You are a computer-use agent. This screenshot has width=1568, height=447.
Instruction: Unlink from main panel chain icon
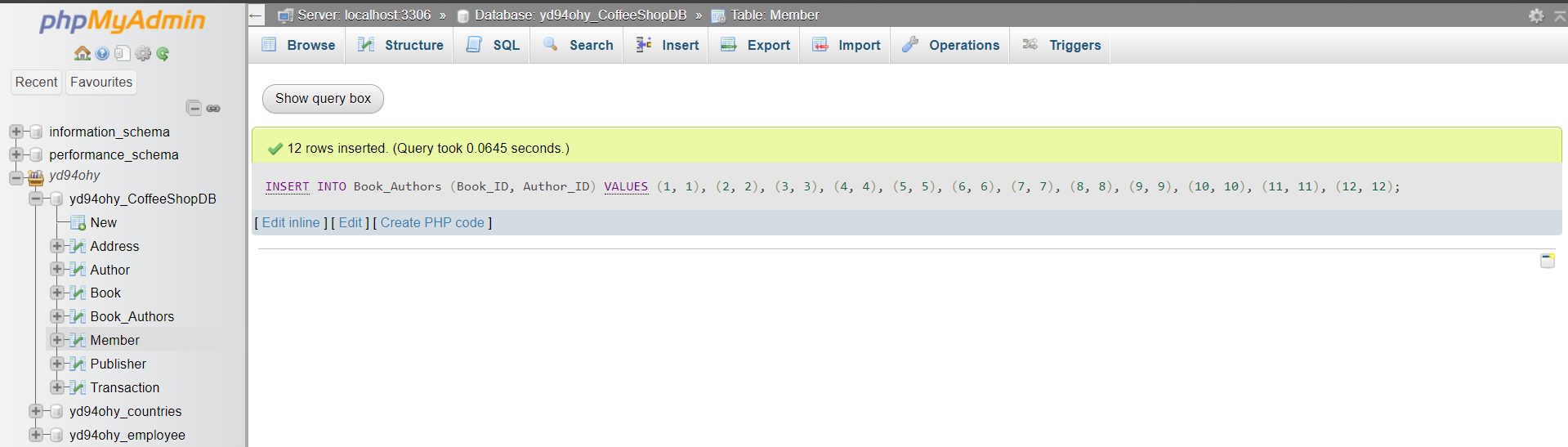click(213, 108)
